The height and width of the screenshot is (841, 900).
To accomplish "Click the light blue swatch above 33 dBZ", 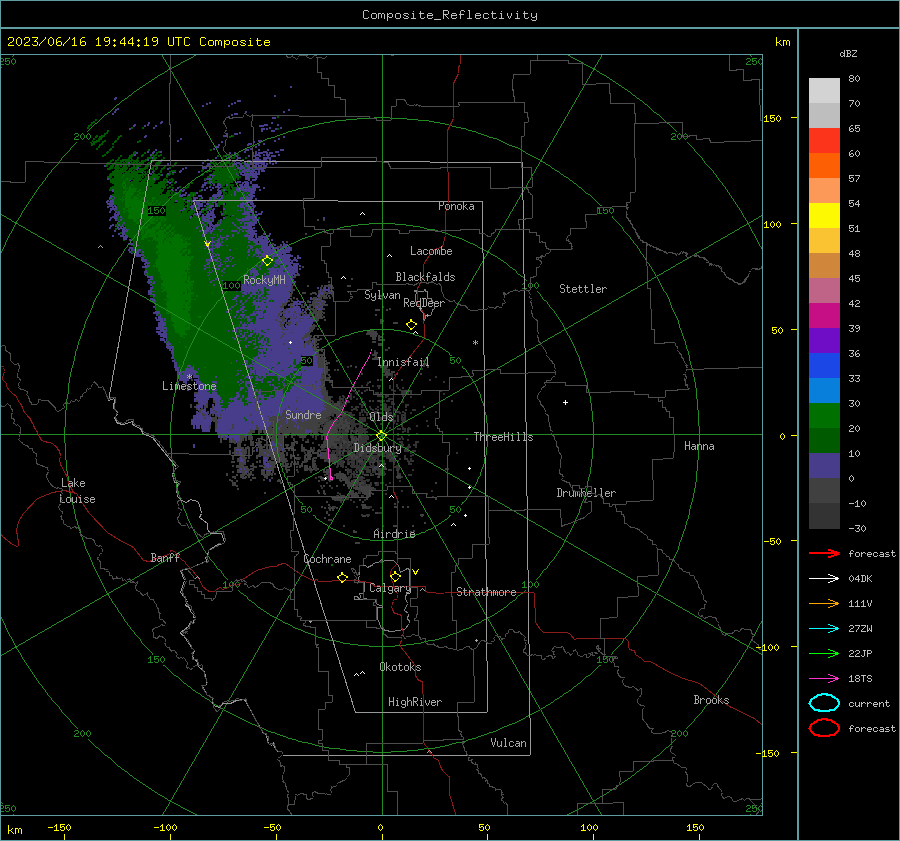I will click(x=824, y=390).
